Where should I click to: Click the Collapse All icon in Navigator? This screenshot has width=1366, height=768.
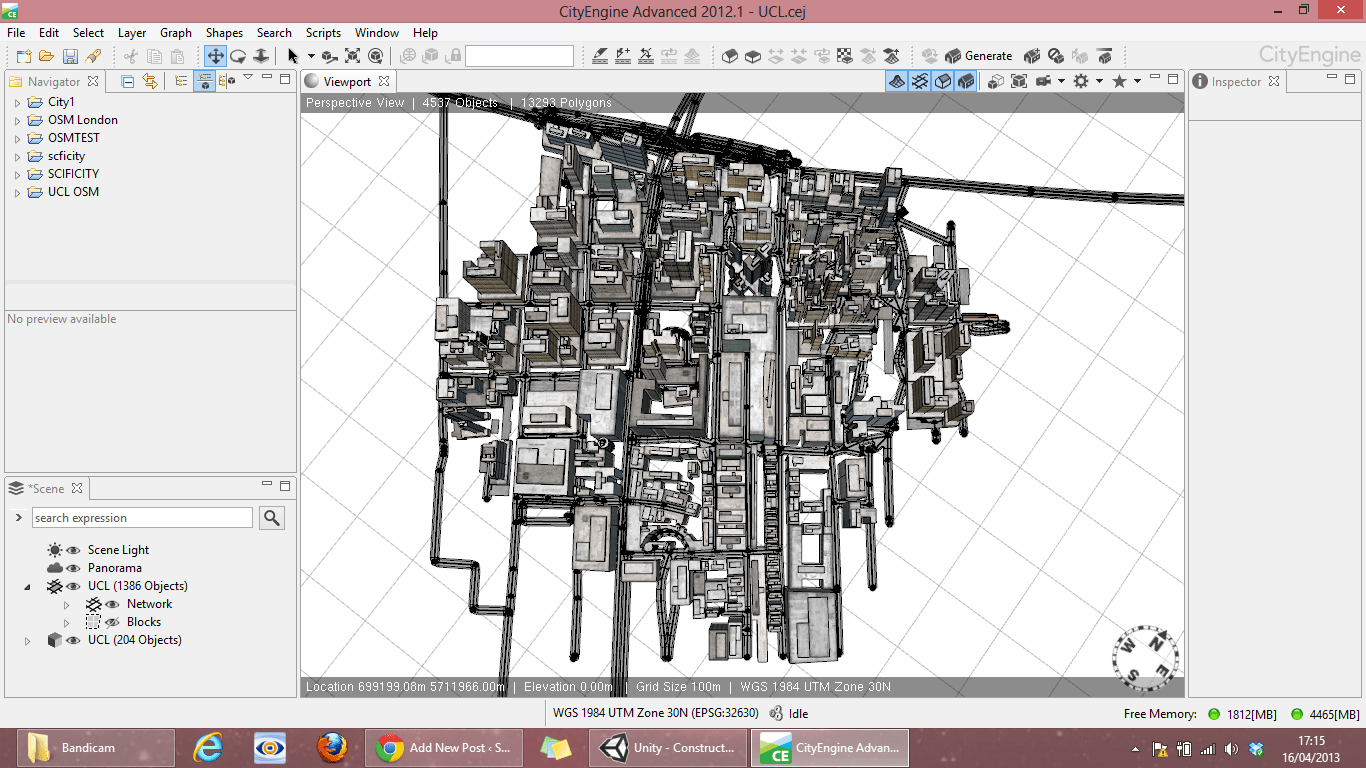(x=128, y=81)
